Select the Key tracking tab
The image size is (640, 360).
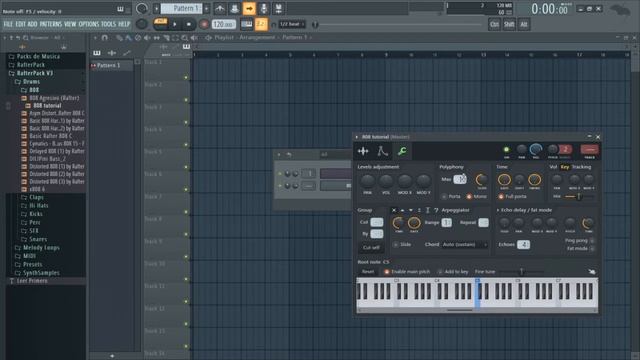click(565, 167)
